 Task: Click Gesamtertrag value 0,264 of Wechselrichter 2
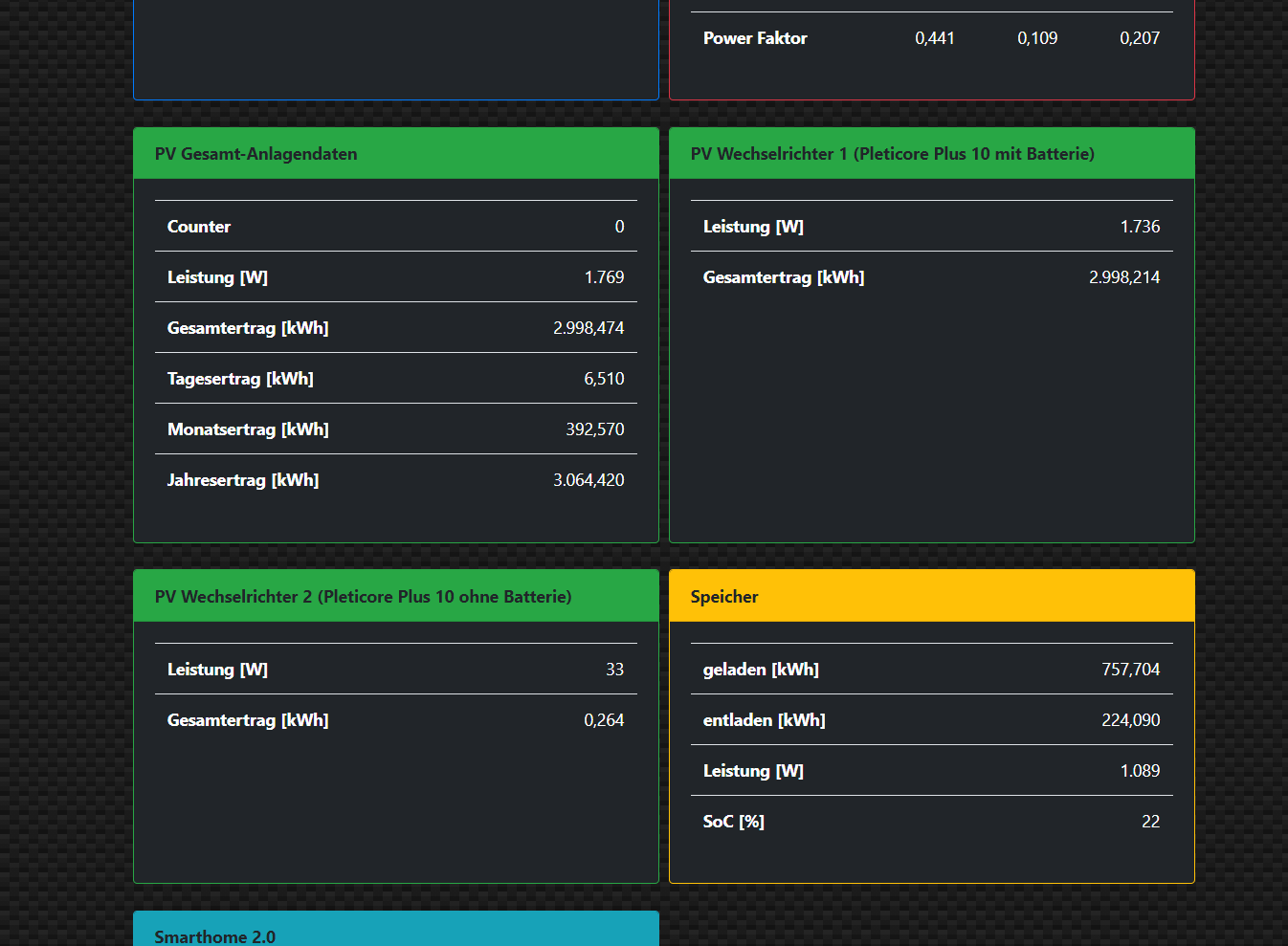(x=604, y=720)
